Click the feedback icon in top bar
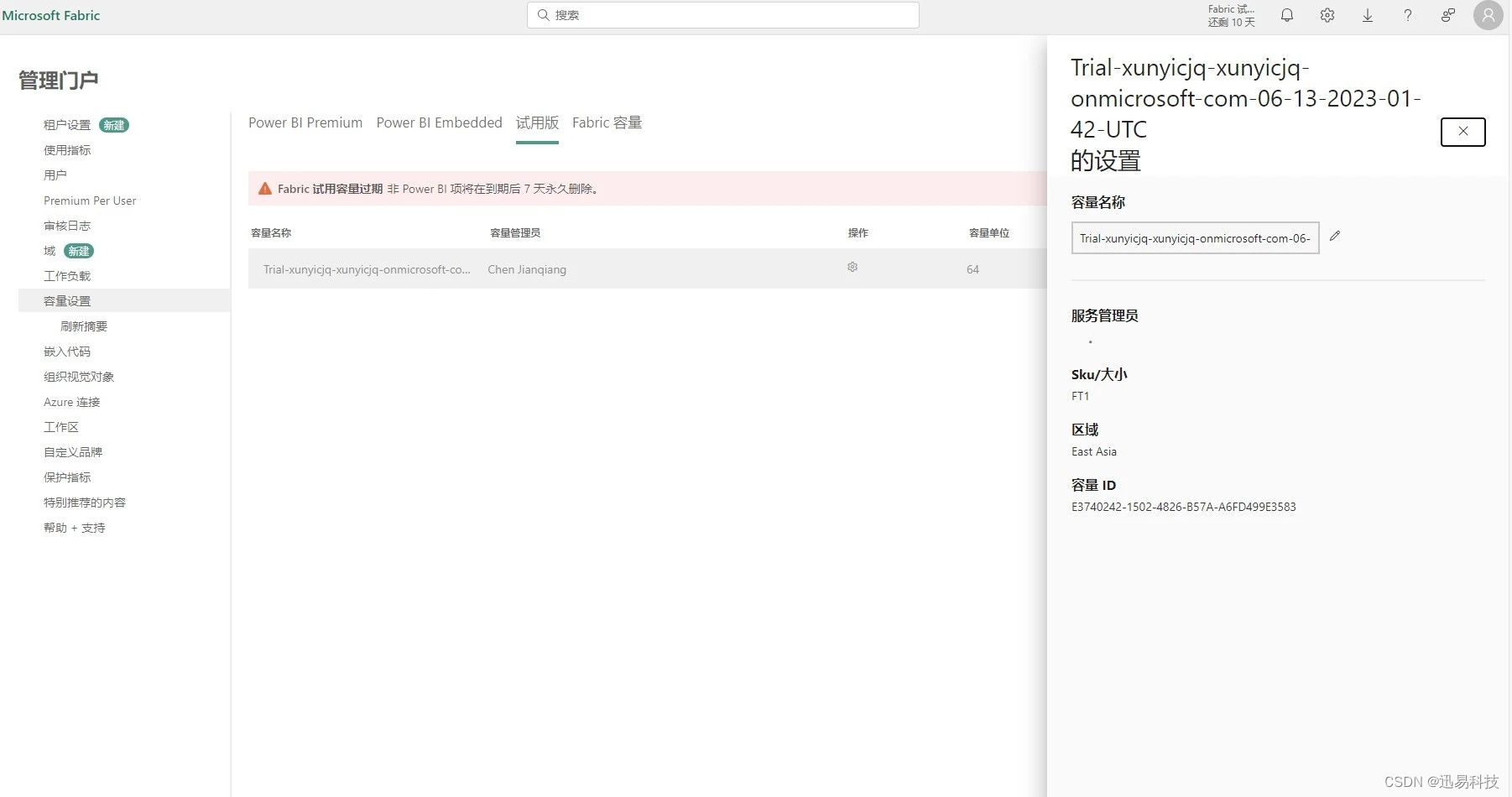 tap(1447, 15)
